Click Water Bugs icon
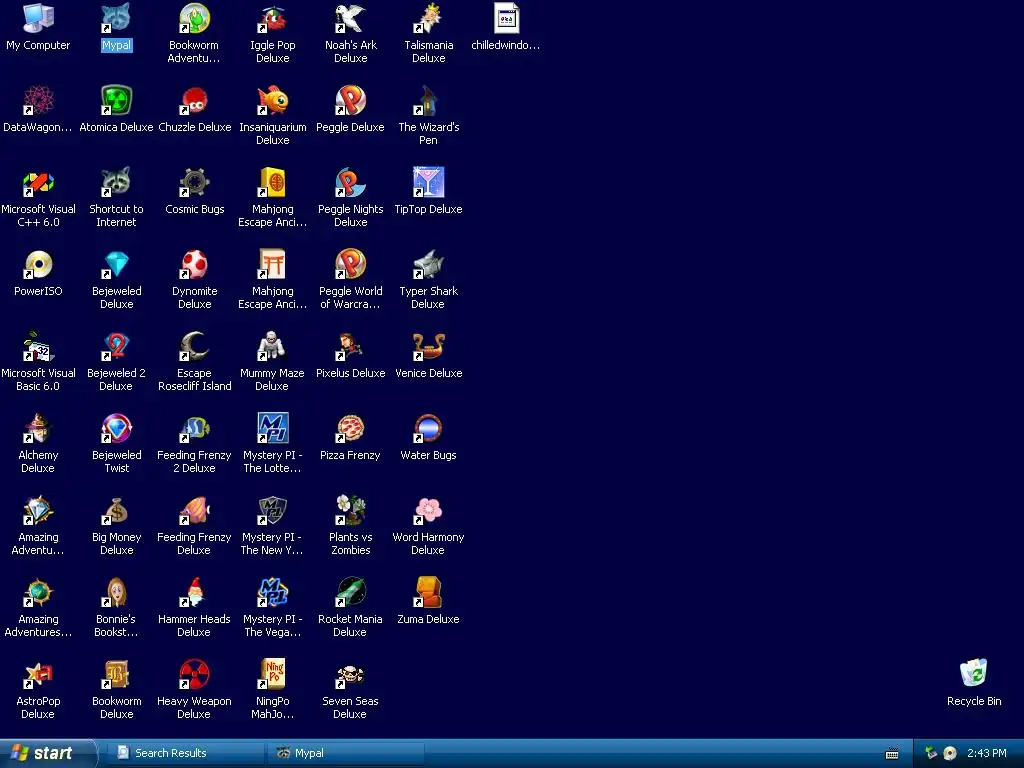This screenshot has height=768, width=1024. coord(428,428)
